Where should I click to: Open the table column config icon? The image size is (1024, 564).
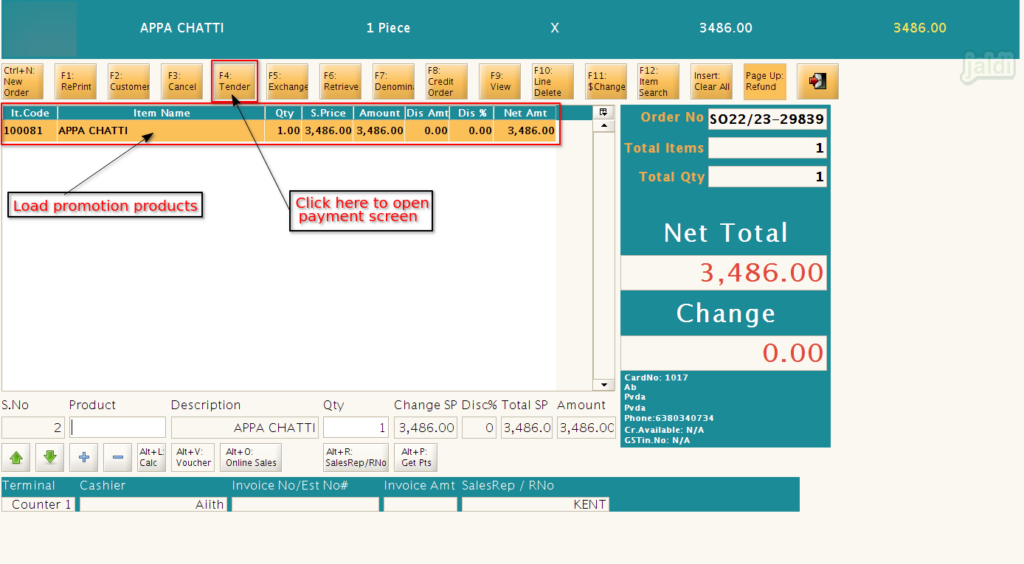[603, 112]
